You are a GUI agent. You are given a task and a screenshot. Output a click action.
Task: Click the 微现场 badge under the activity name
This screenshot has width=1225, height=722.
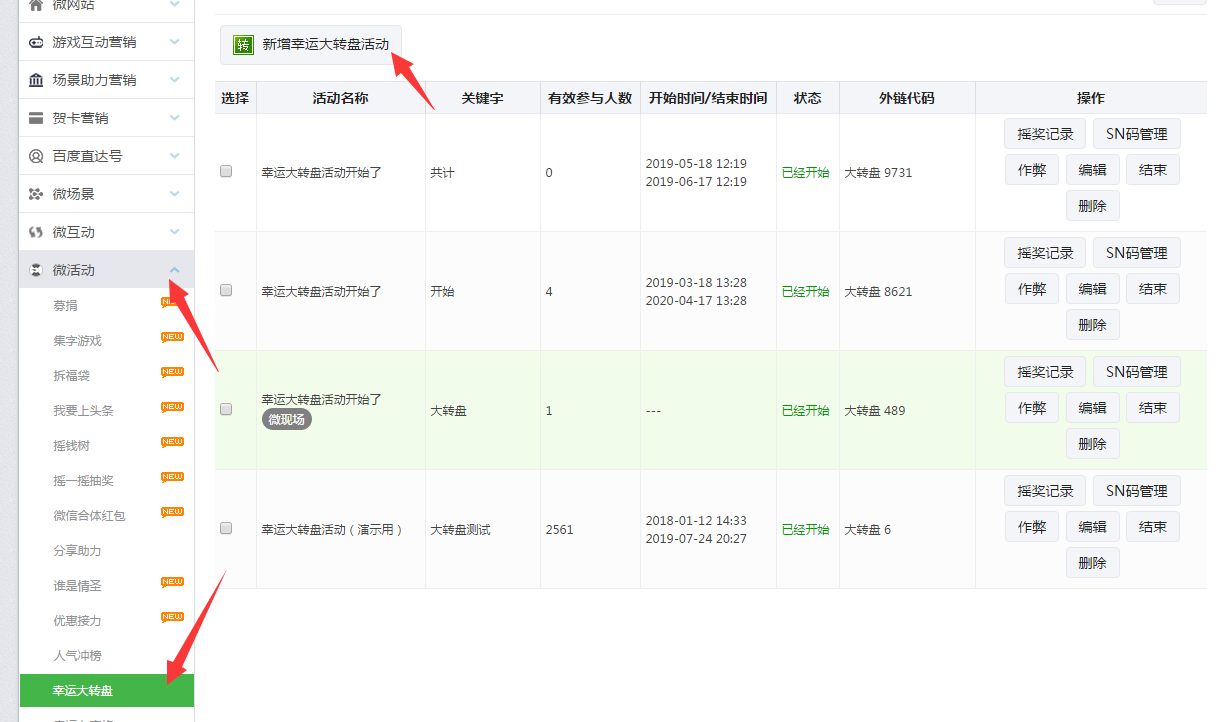tap(286, 420)
